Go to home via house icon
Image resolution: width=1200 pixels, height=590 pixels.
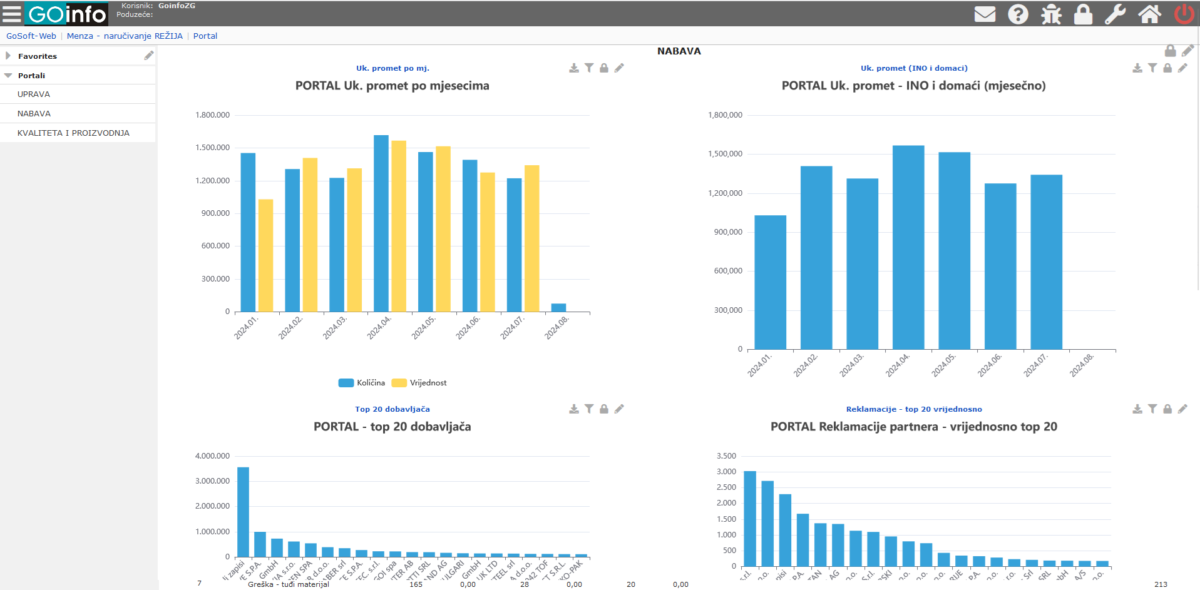coord(1150,14)
